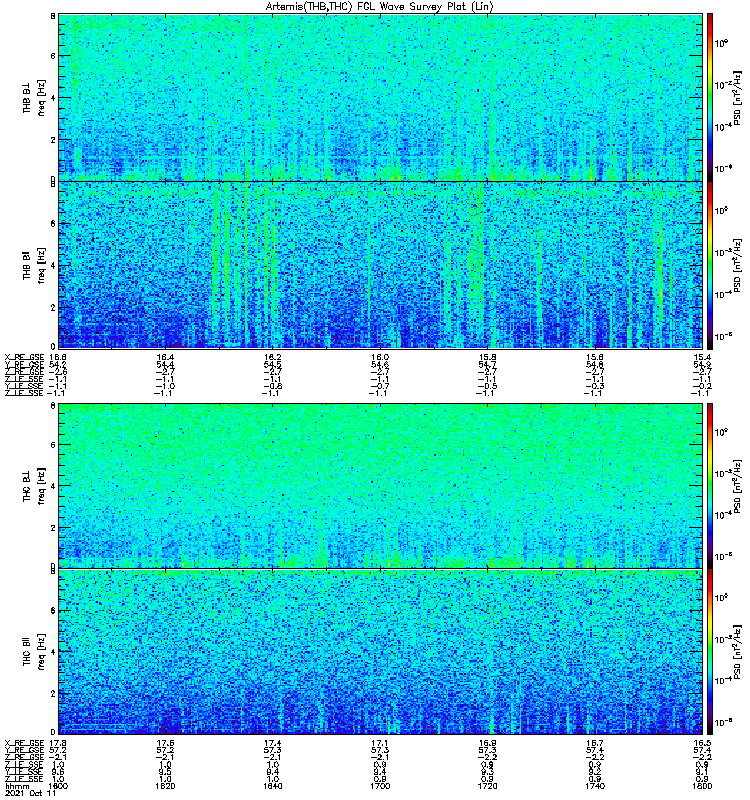Image resolution: width=750 pixels, height=800 pixels.
Task: Click the 2021 Oct 11 date label
Action: tap(30, 794)
